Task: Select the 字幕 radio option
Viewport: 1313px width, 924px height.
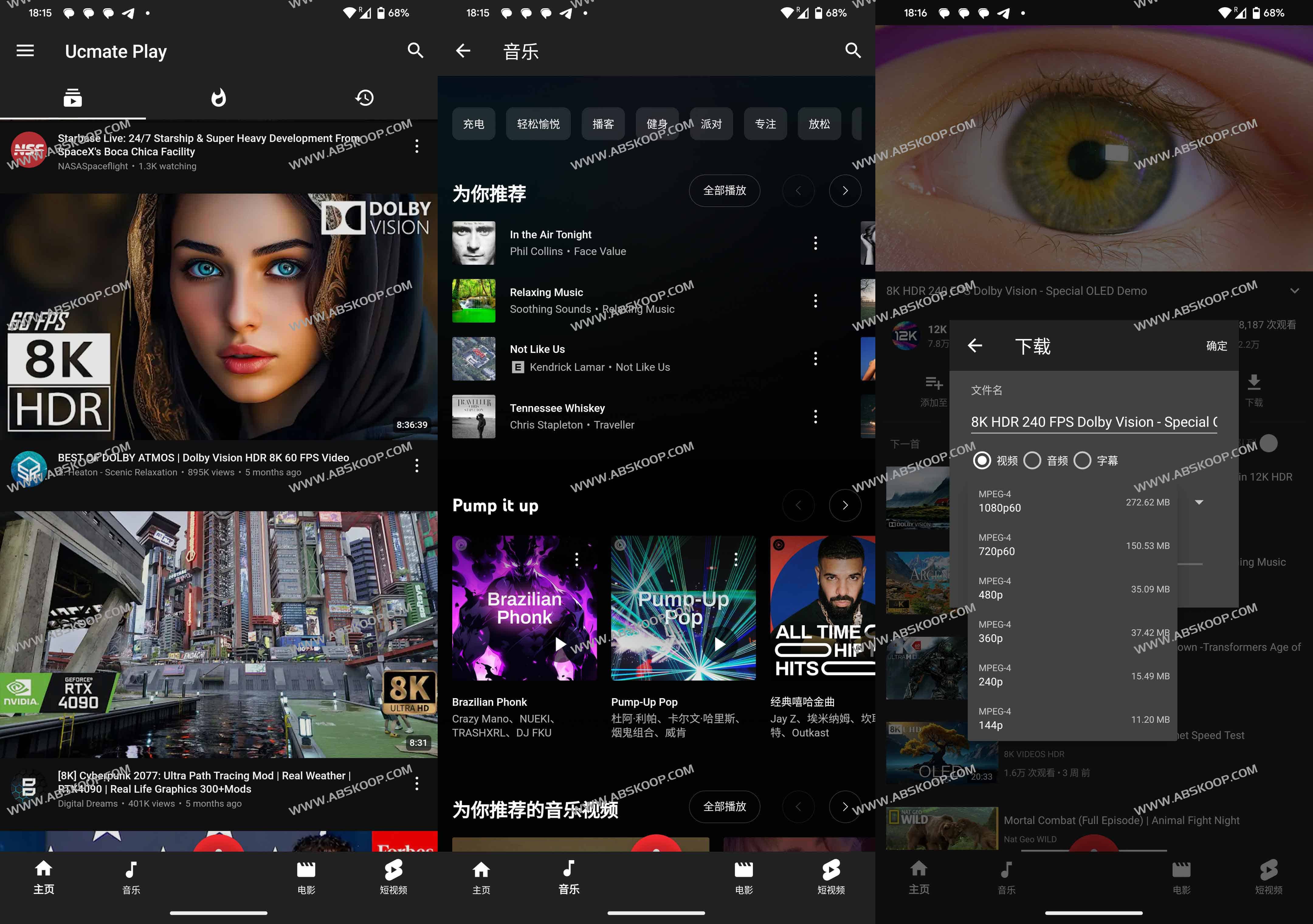Action: [1083, 460]
